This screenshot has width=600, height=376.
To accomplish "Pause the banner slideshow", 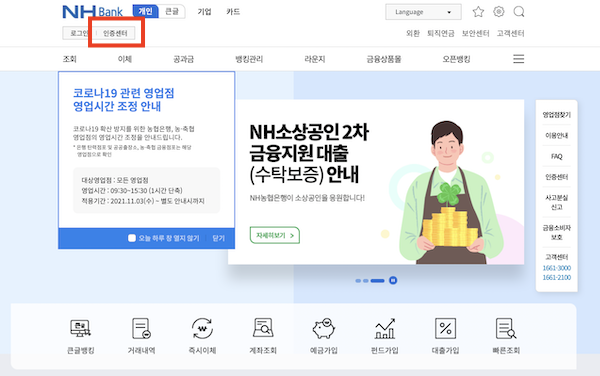I will click(393, 280).
